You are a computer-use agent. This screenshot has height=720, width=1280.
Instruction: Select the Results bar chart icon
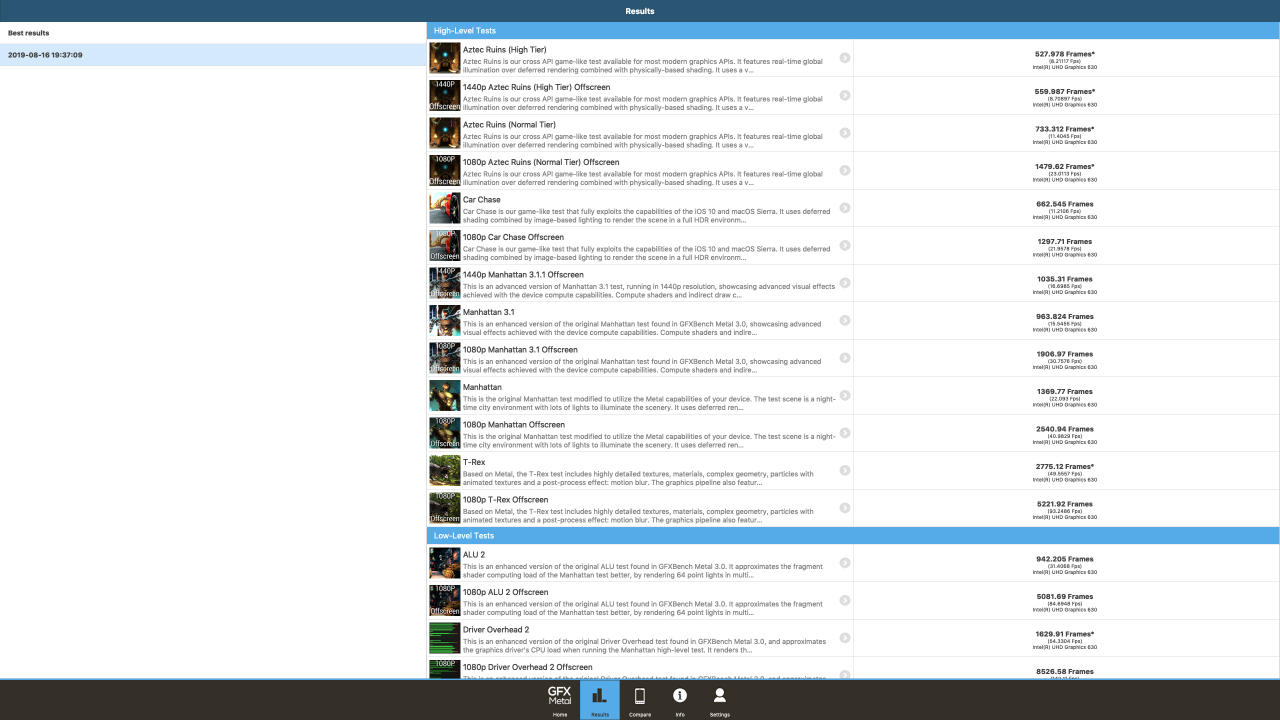[x=600, y=700]
